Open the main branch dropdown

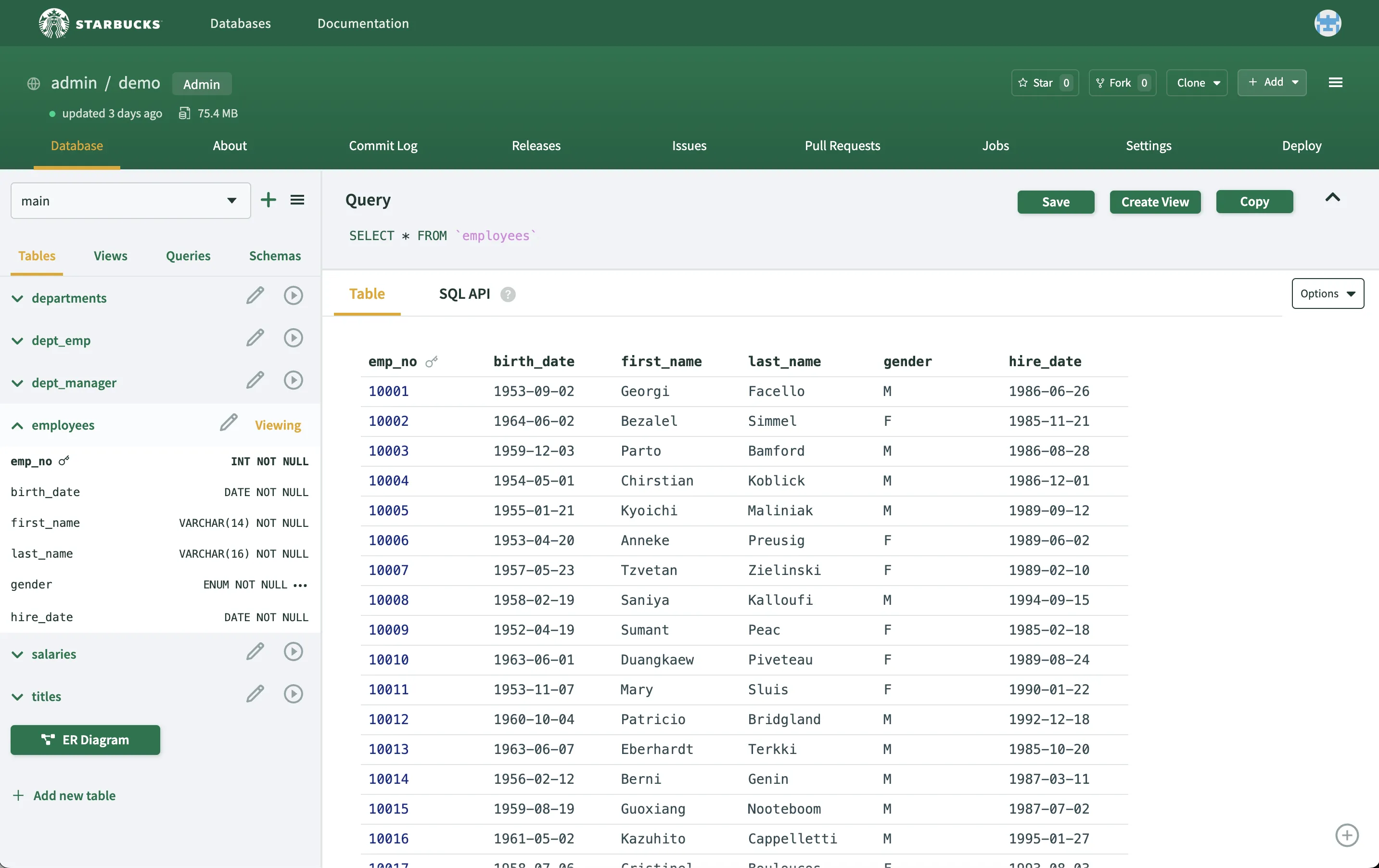tap(130, 201)
